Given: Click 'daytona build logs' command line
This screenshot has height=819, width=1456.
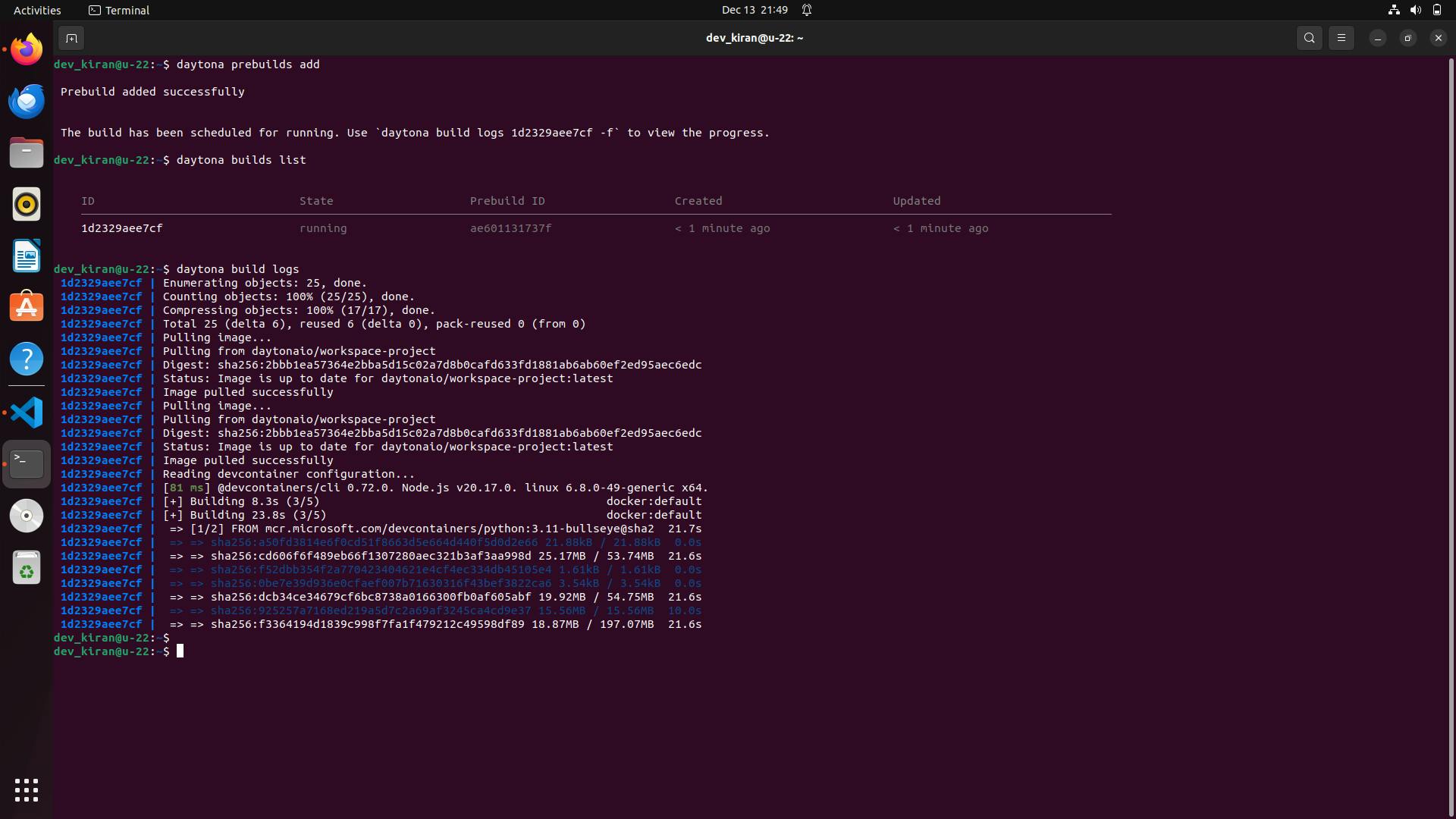Looking at the screenshot, I should point(237,269).
